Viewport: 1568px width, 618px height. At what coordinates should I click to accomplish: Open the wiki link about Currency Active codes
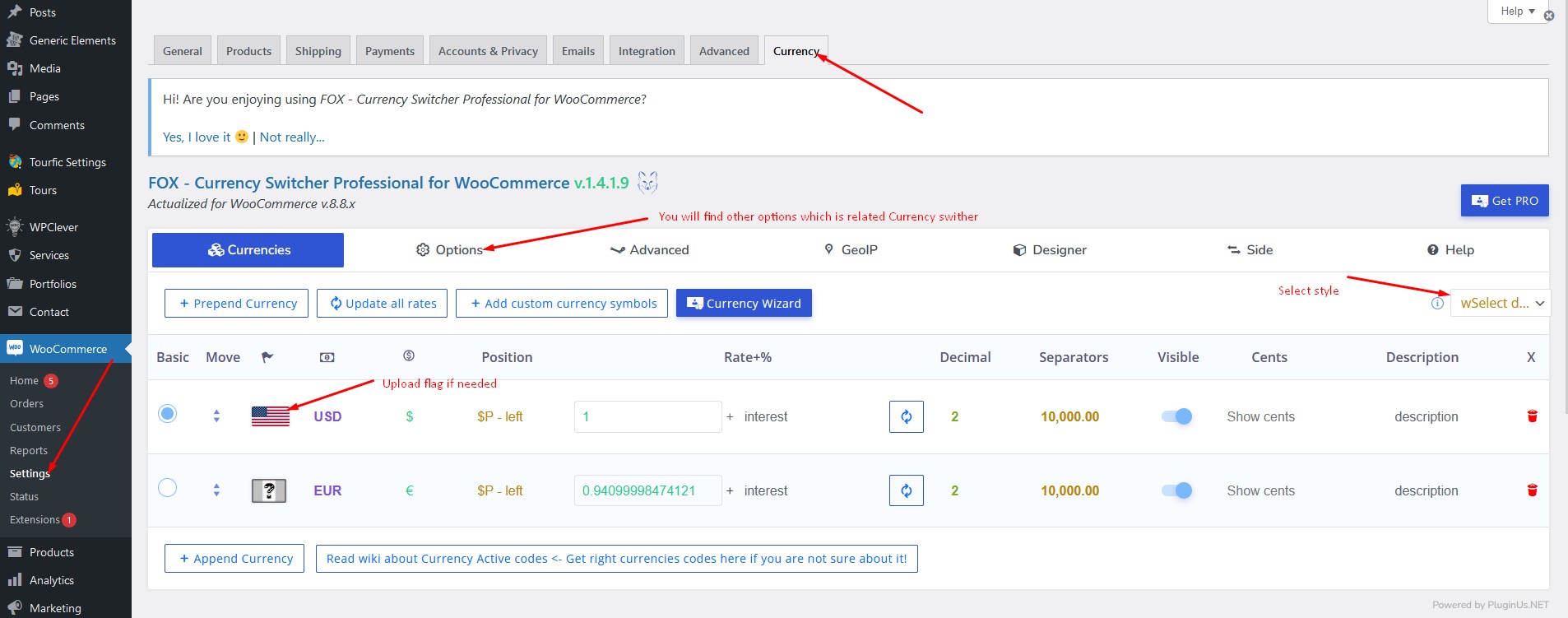point(617,558)
